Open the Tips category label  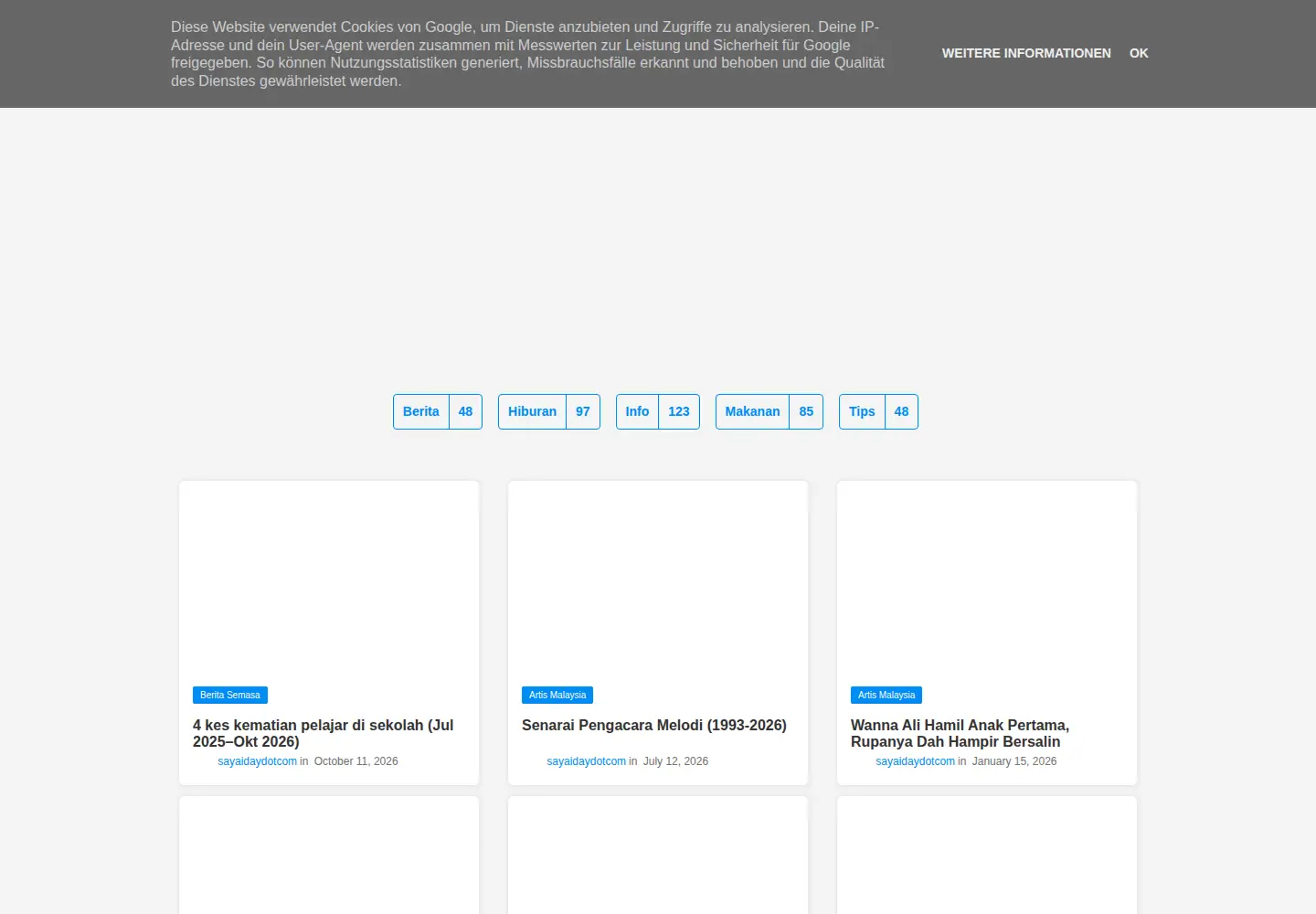coord(862,411)
